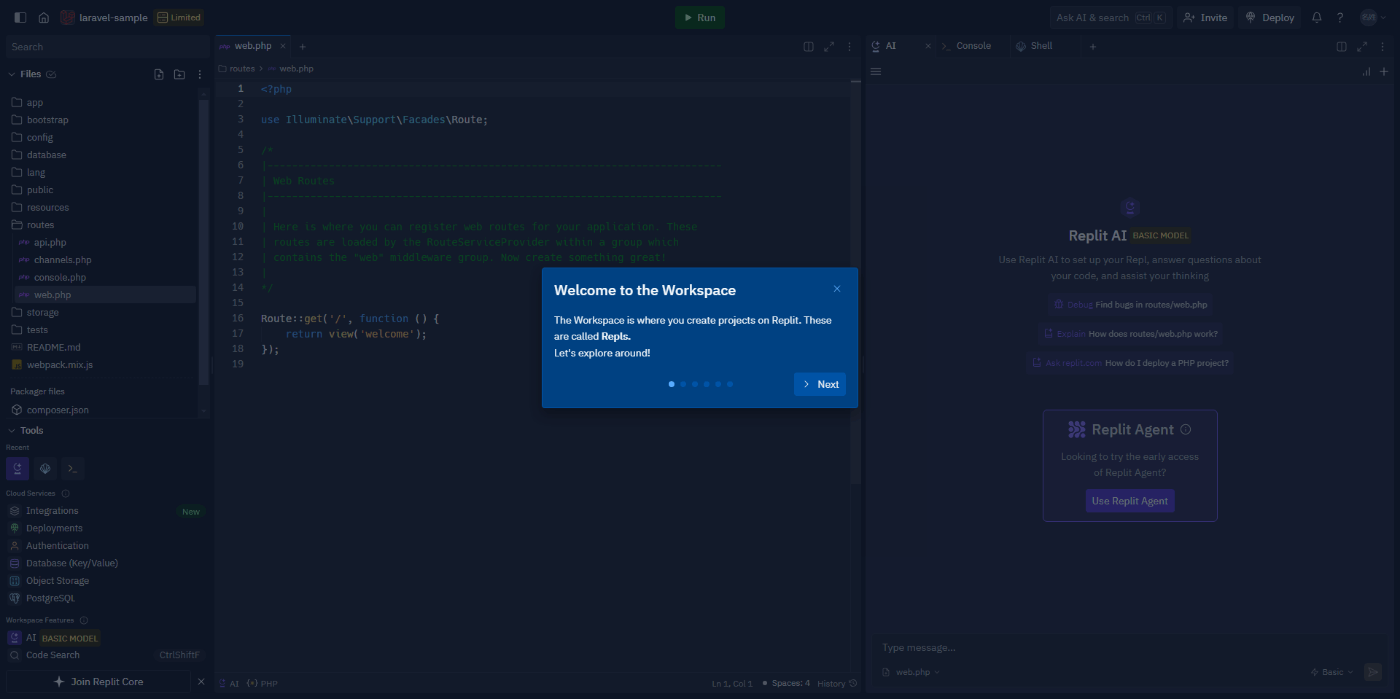Run the project with the Run button

700,17
